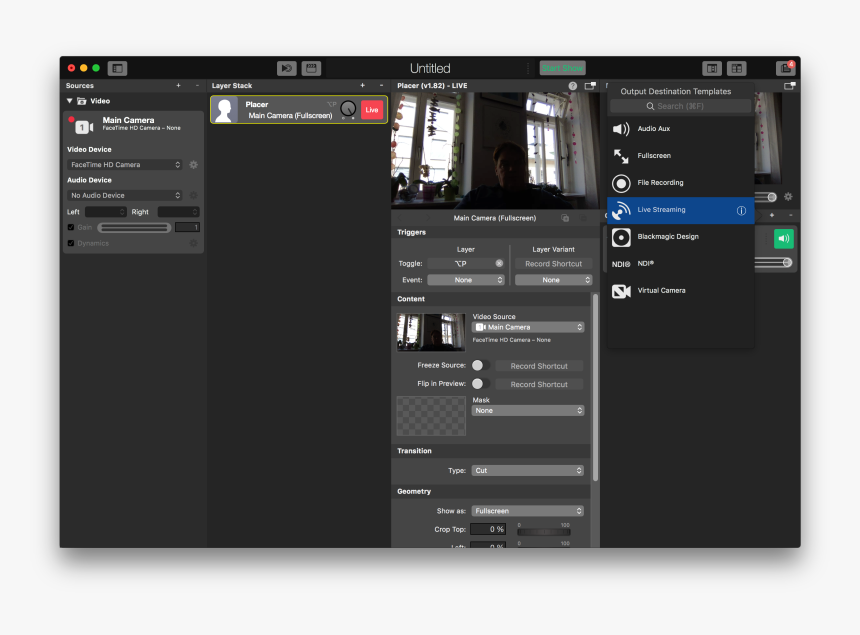Open the Placer help question mark

(573, 86)
